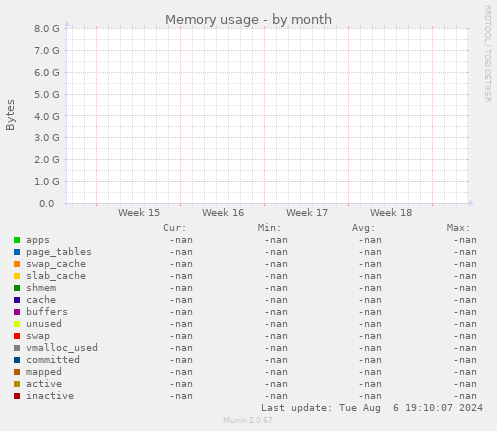
Task: Click the indigo cache legend swatch
Action: pyautogui.click(x=17, y=300)
